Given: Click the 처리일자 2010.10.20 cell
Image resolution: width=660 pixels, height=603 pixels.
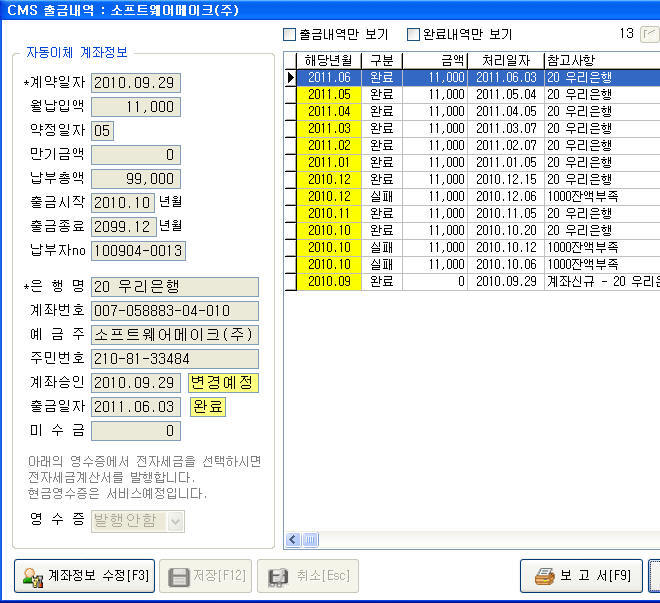Looking at the screenshot, I should click(506, 231).
